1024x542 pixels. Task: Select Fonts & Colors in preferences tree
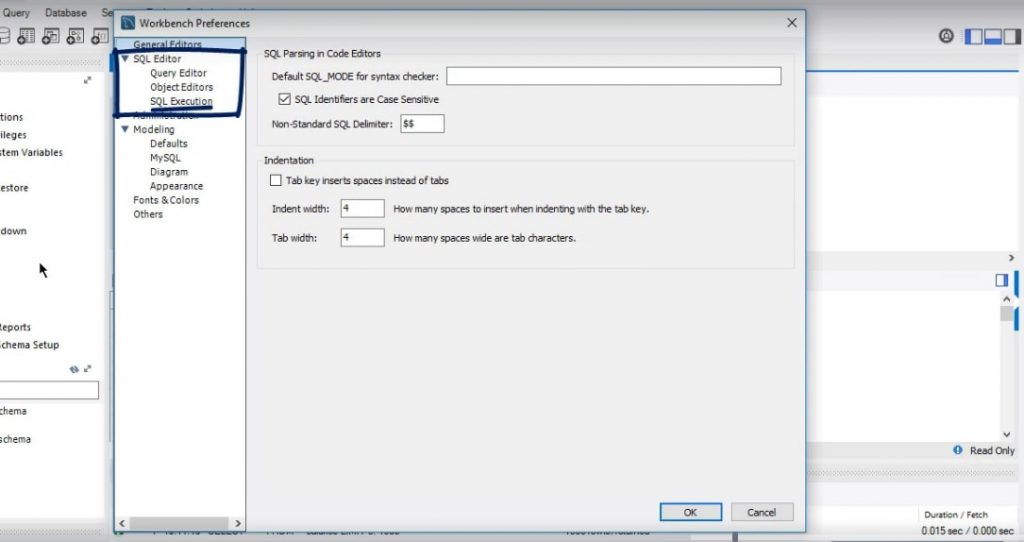(x=166, y=200)
